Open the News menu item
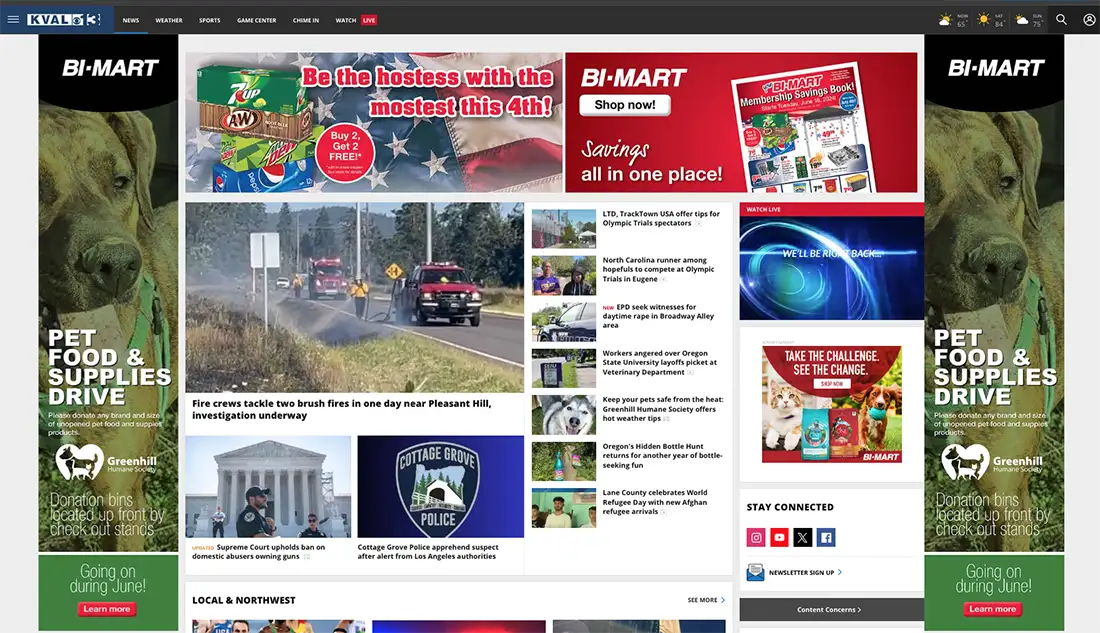 point(130,20)
